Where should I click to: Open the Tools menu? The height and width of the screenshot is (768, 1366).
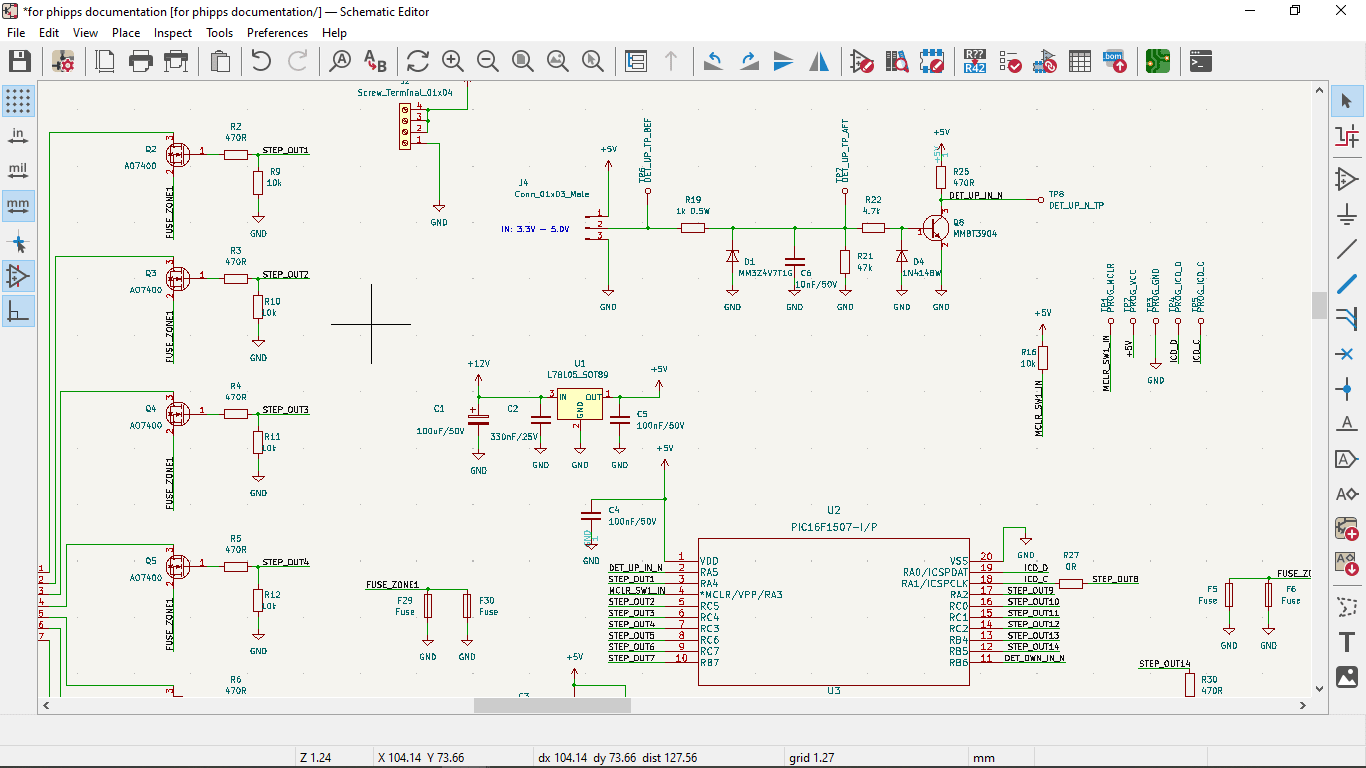coord(220,33)
